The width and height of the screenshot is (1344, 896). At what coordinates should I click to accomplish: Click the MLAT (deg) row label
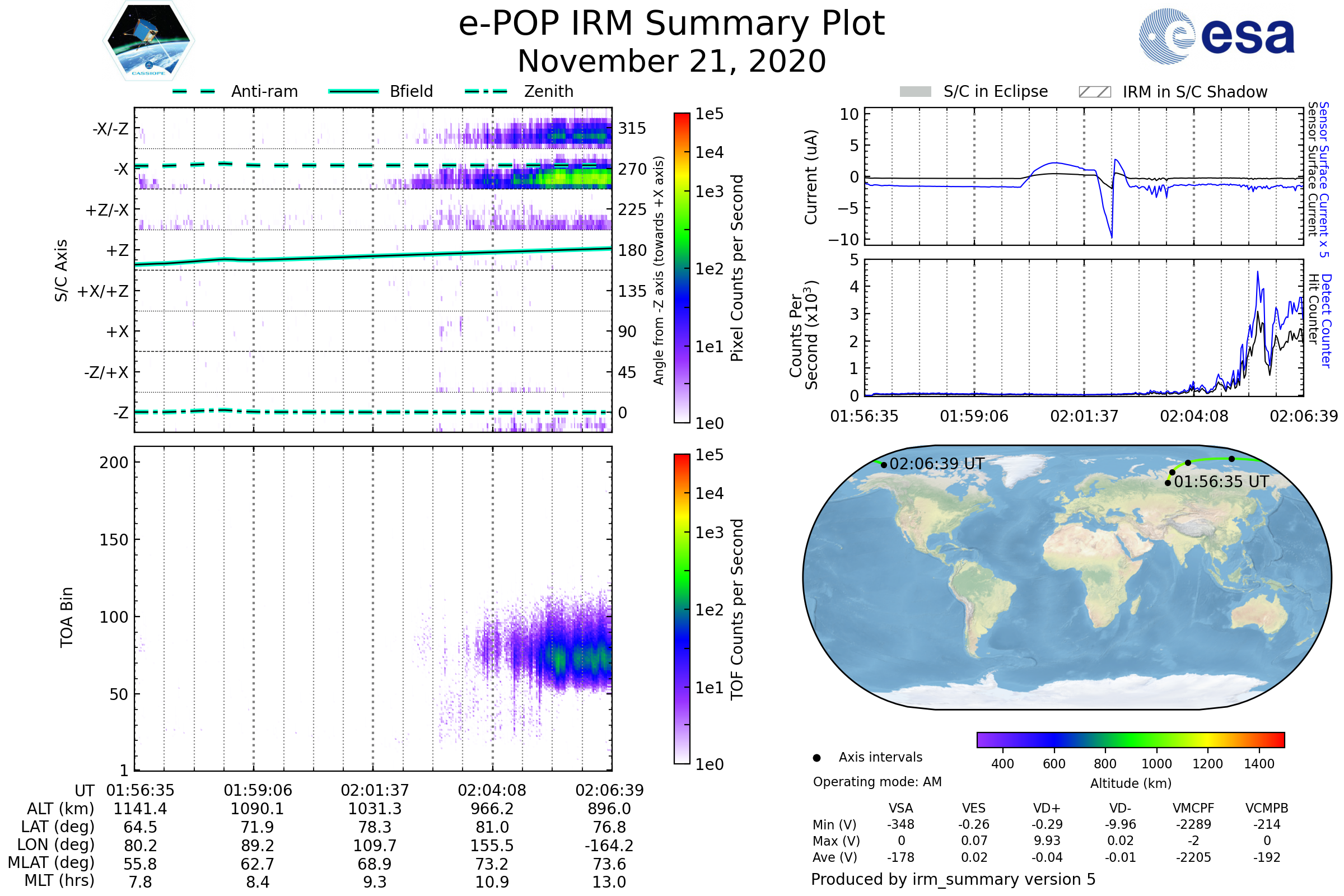52,862
